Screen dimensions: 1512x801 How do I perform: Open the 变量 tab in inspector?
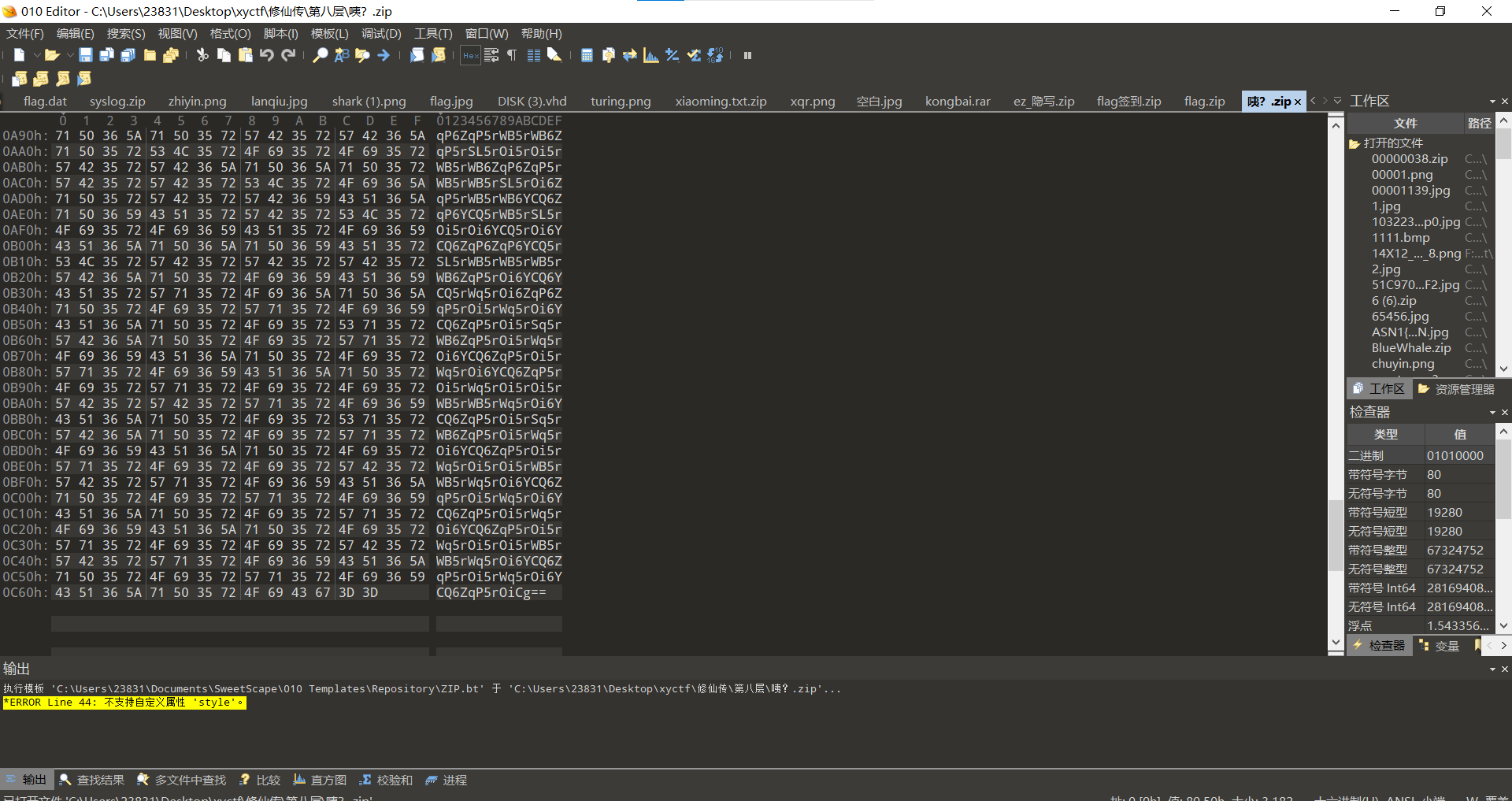click(1440, 646)
